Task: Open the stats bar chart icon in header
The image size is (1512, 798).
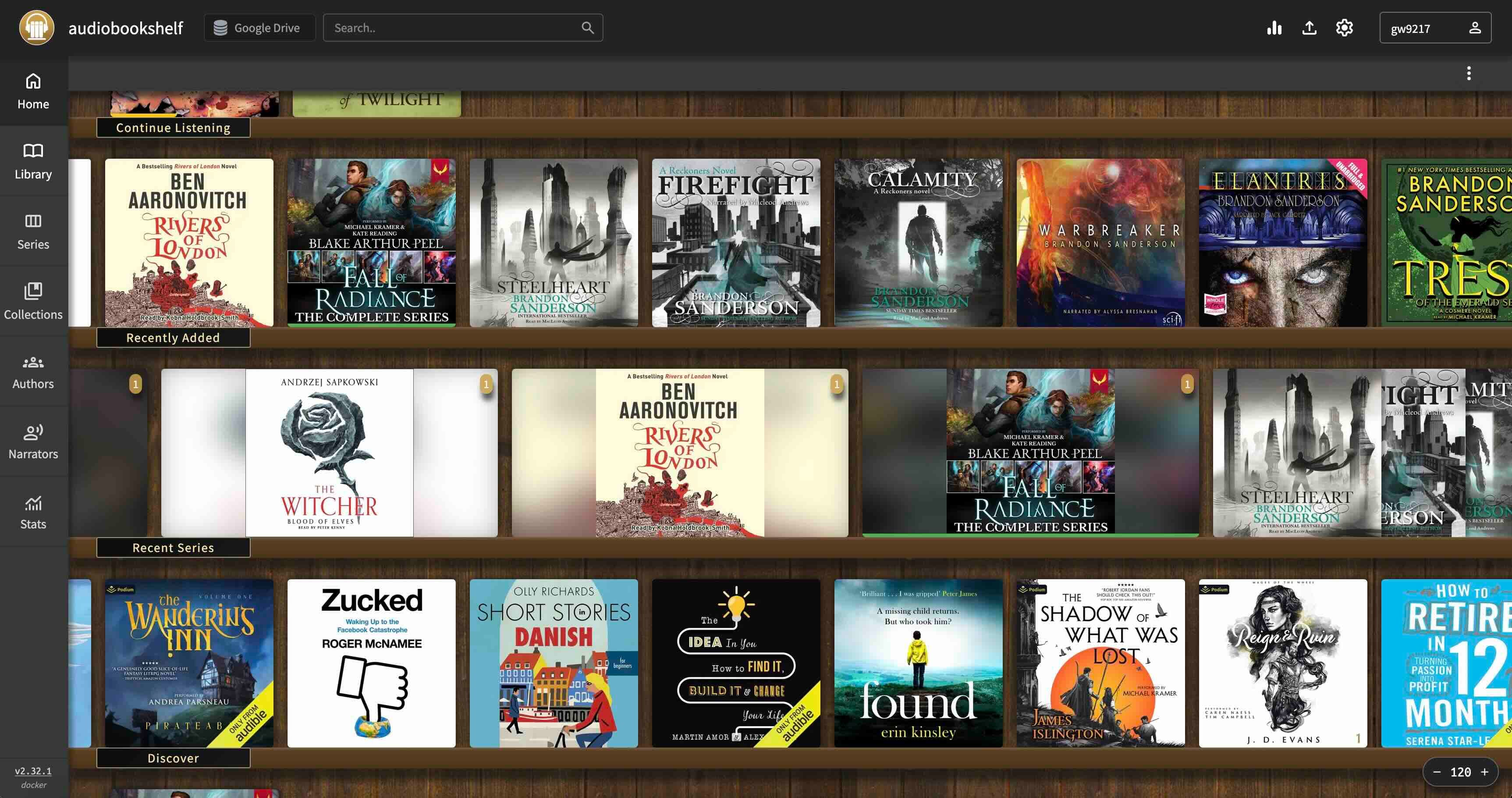Action: tap(1274, 28)
